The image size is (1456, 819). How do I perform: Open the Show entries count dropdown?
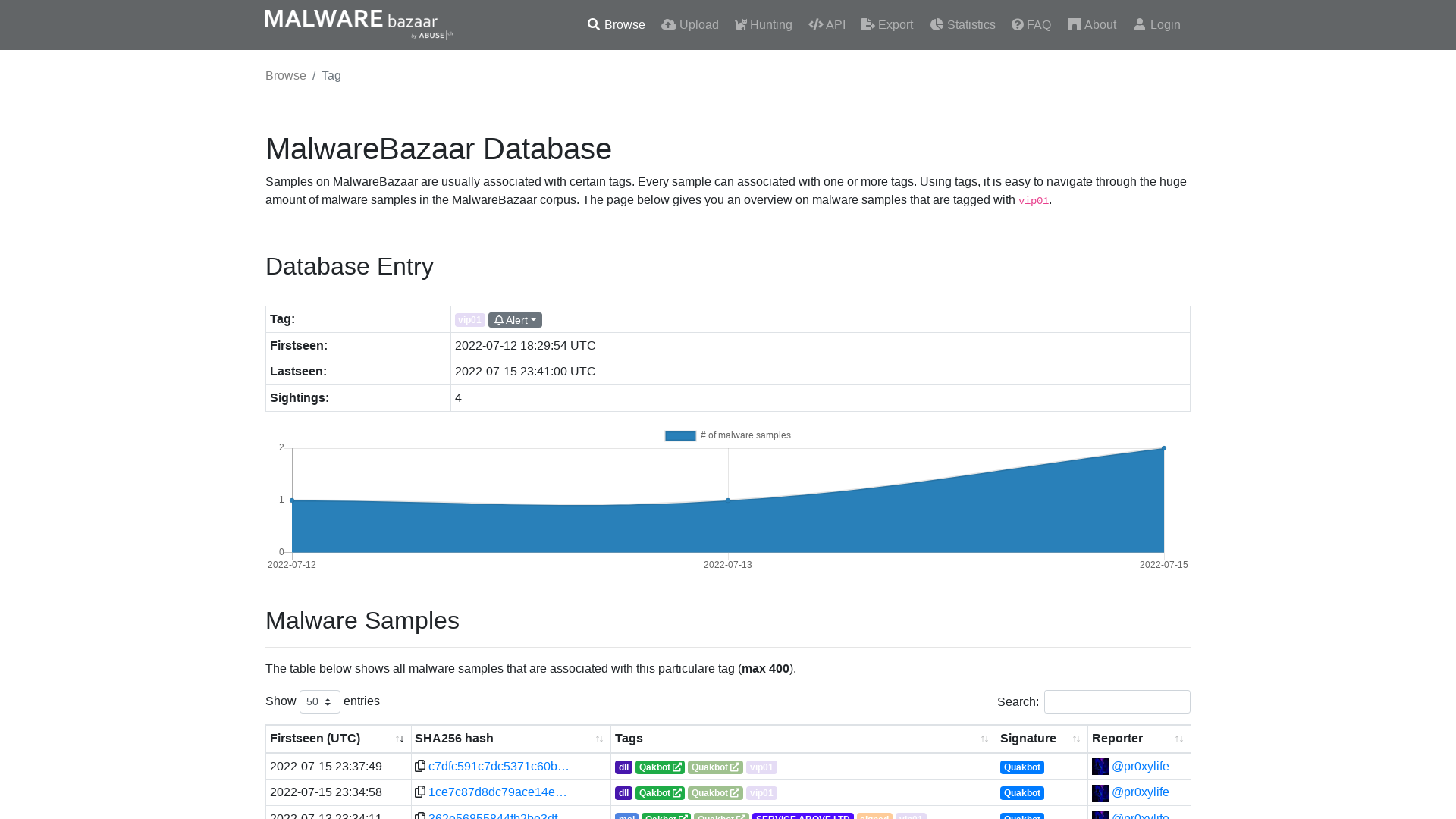tap(319, 701)
